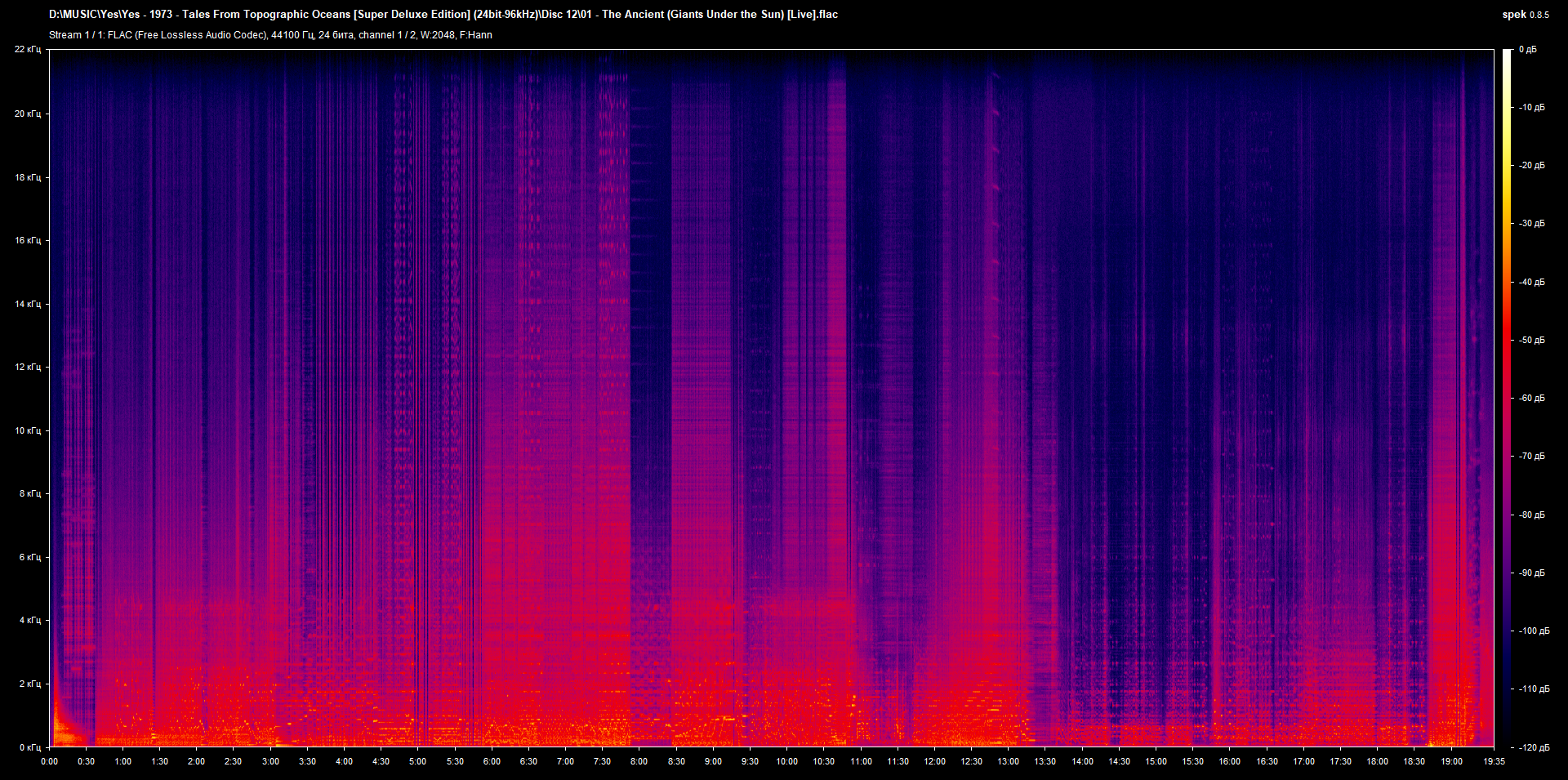
Task: Click the 19:35 end time label
Action: (1494, 761)
